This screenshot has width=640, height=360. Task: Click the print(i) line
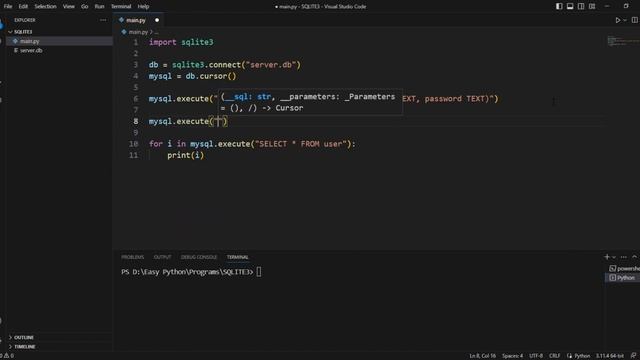pyautogui.click(x=185, y=156)
